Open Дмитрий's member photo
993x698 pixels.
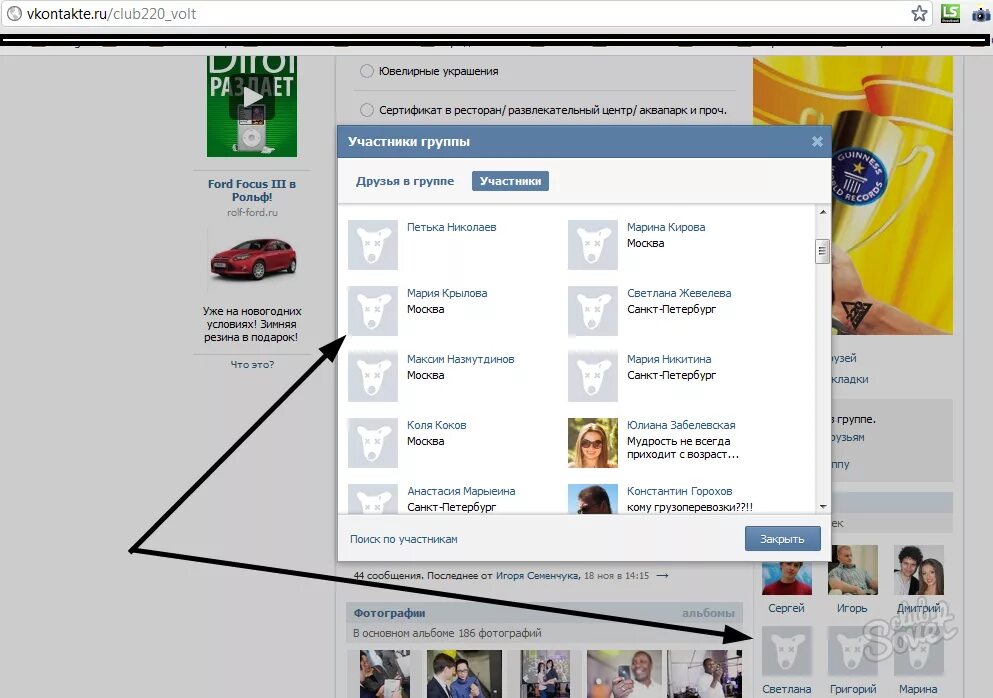[x=918, y=569]
